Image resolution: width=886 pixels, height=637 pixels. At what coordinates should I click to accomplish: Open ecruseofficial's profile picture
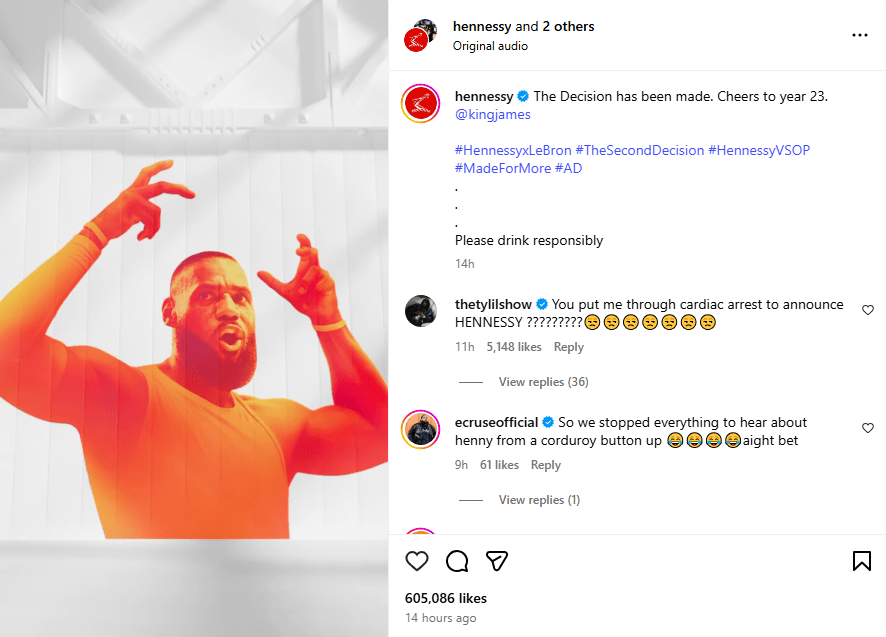(421, 429)
